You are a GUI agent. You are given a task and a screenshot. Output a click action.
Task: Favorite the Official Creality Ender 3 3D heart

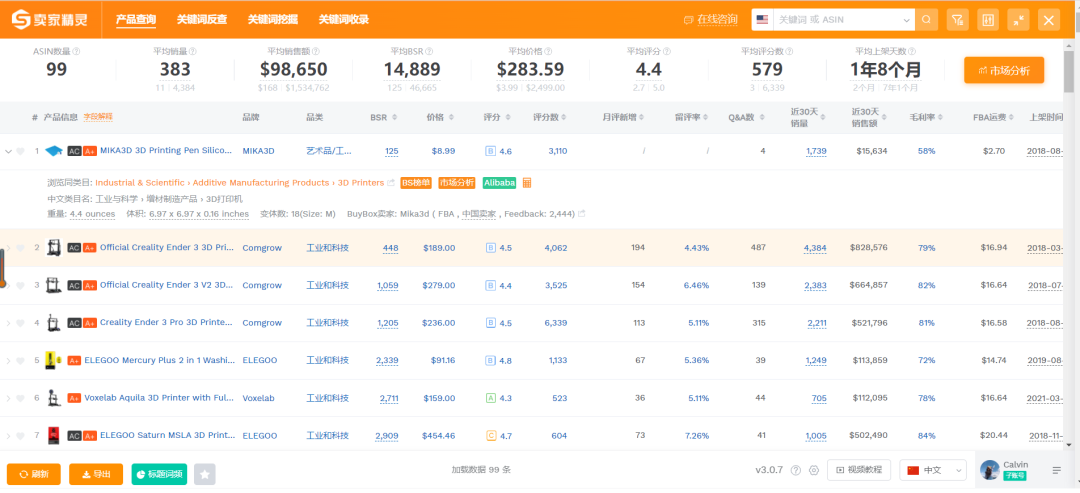point(21,248)
